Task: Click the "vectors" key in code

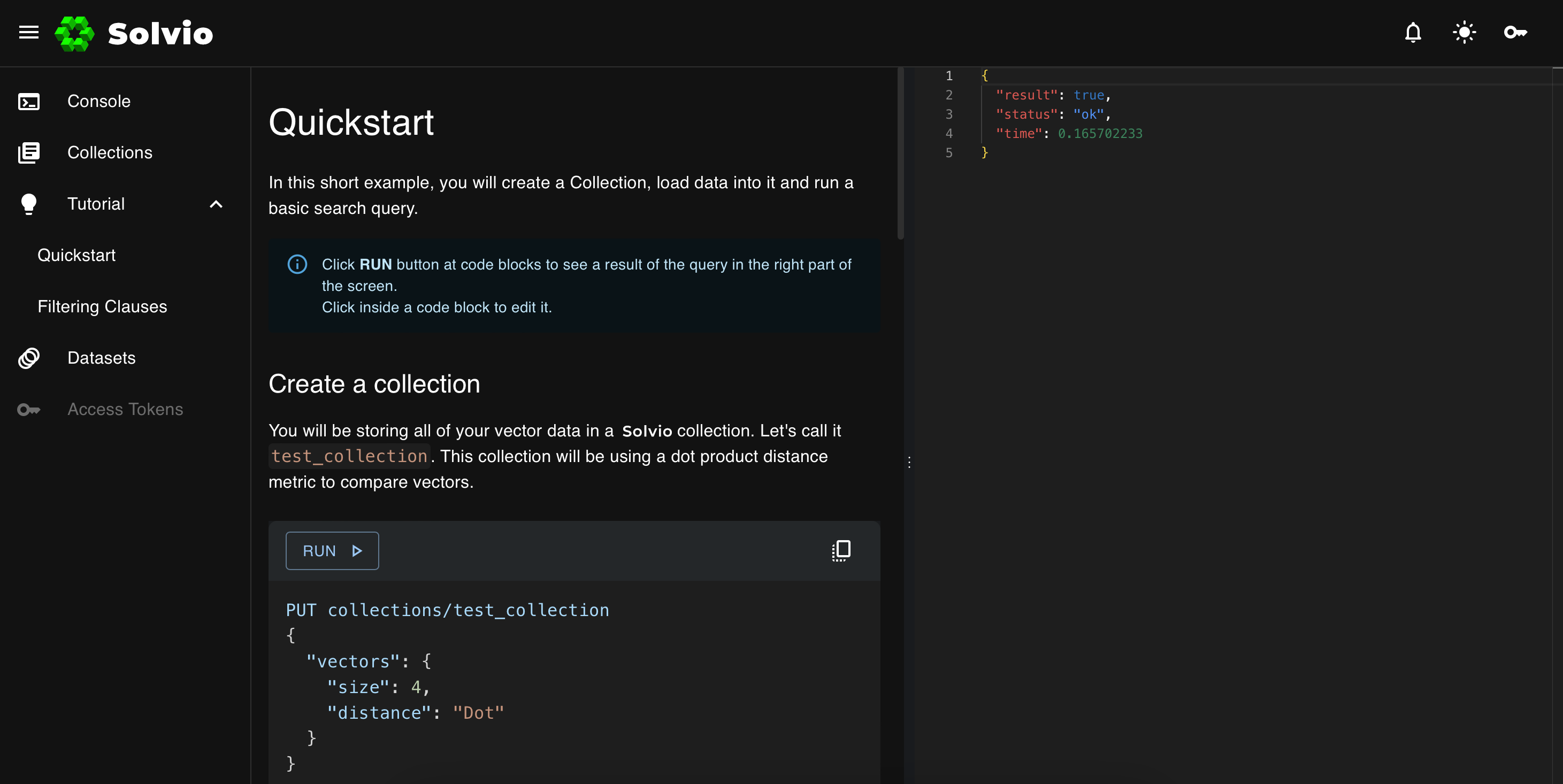Action: point(353,662)
